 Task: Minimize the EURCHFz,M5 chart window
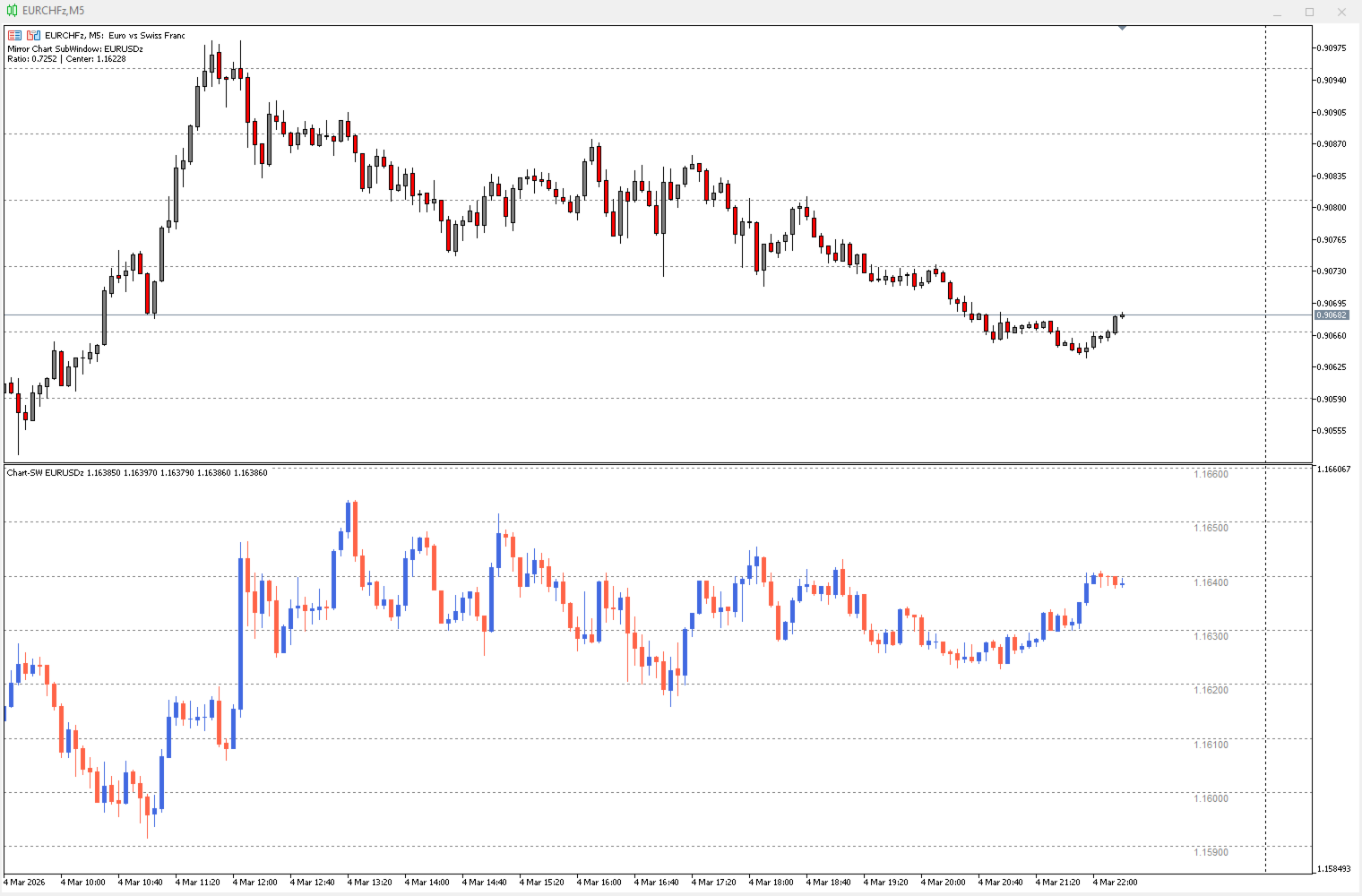pos(1278,12)
